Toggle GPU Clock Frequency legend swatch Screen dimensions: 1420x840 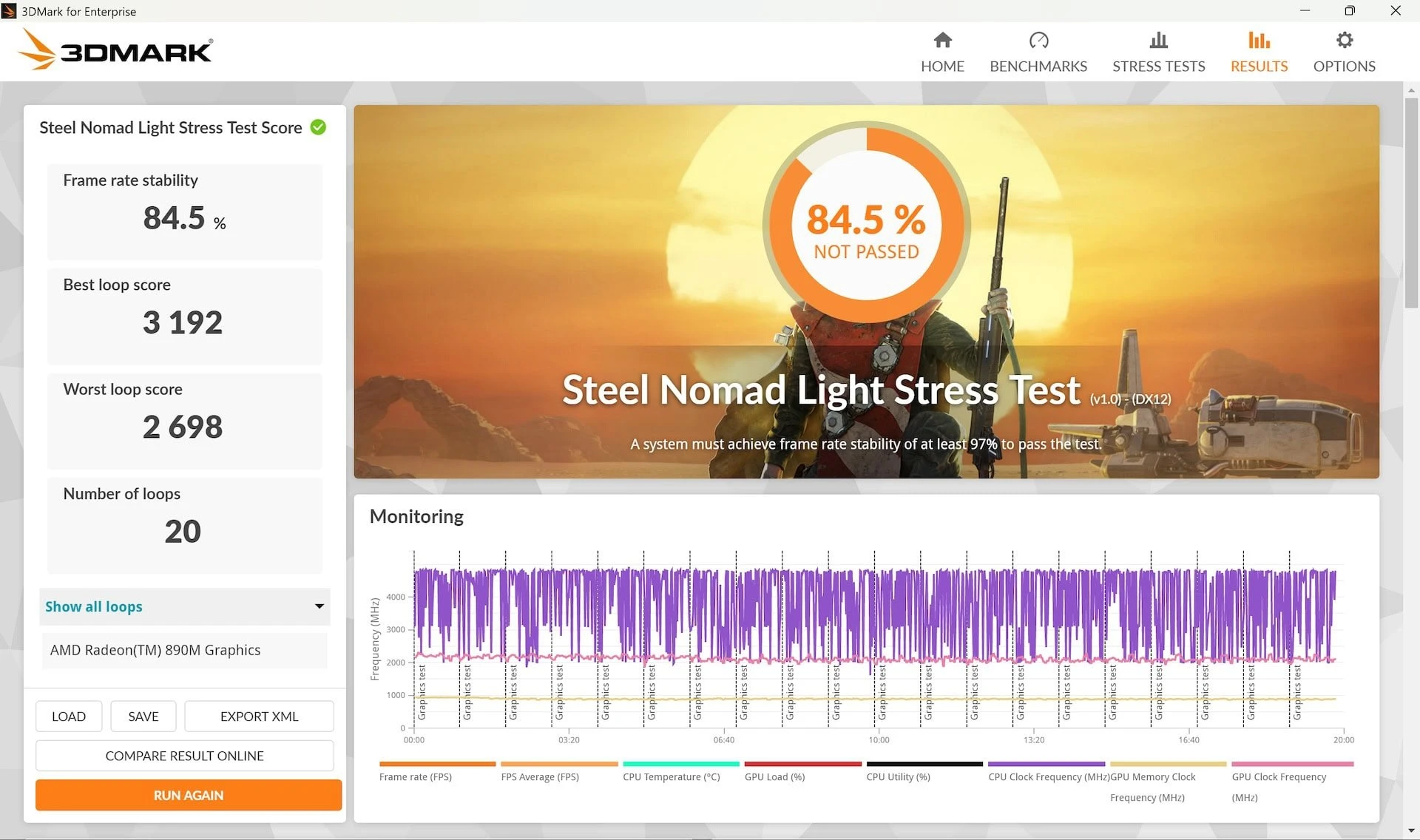(x=1293, y=764)
